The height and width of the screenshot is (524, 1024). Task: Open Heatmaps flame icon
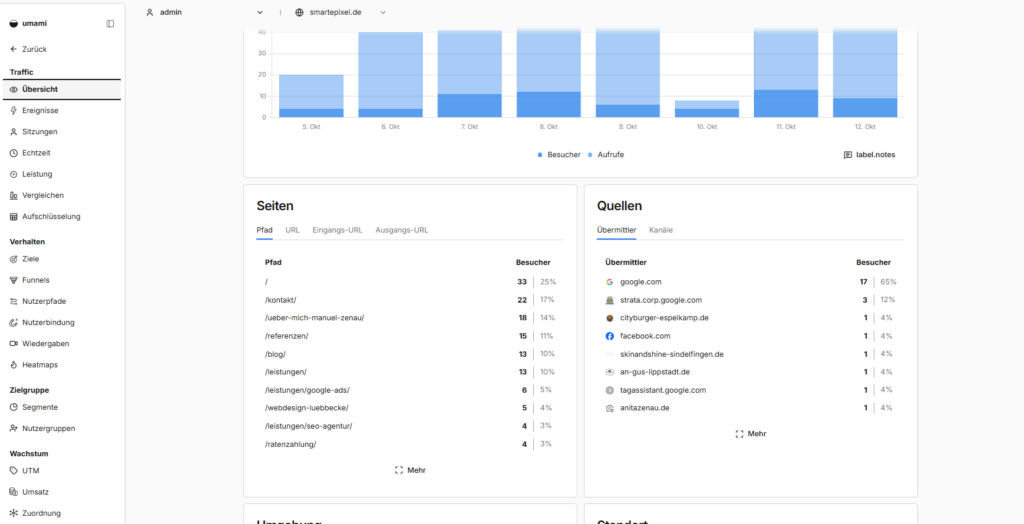click(x=14, y=365)
